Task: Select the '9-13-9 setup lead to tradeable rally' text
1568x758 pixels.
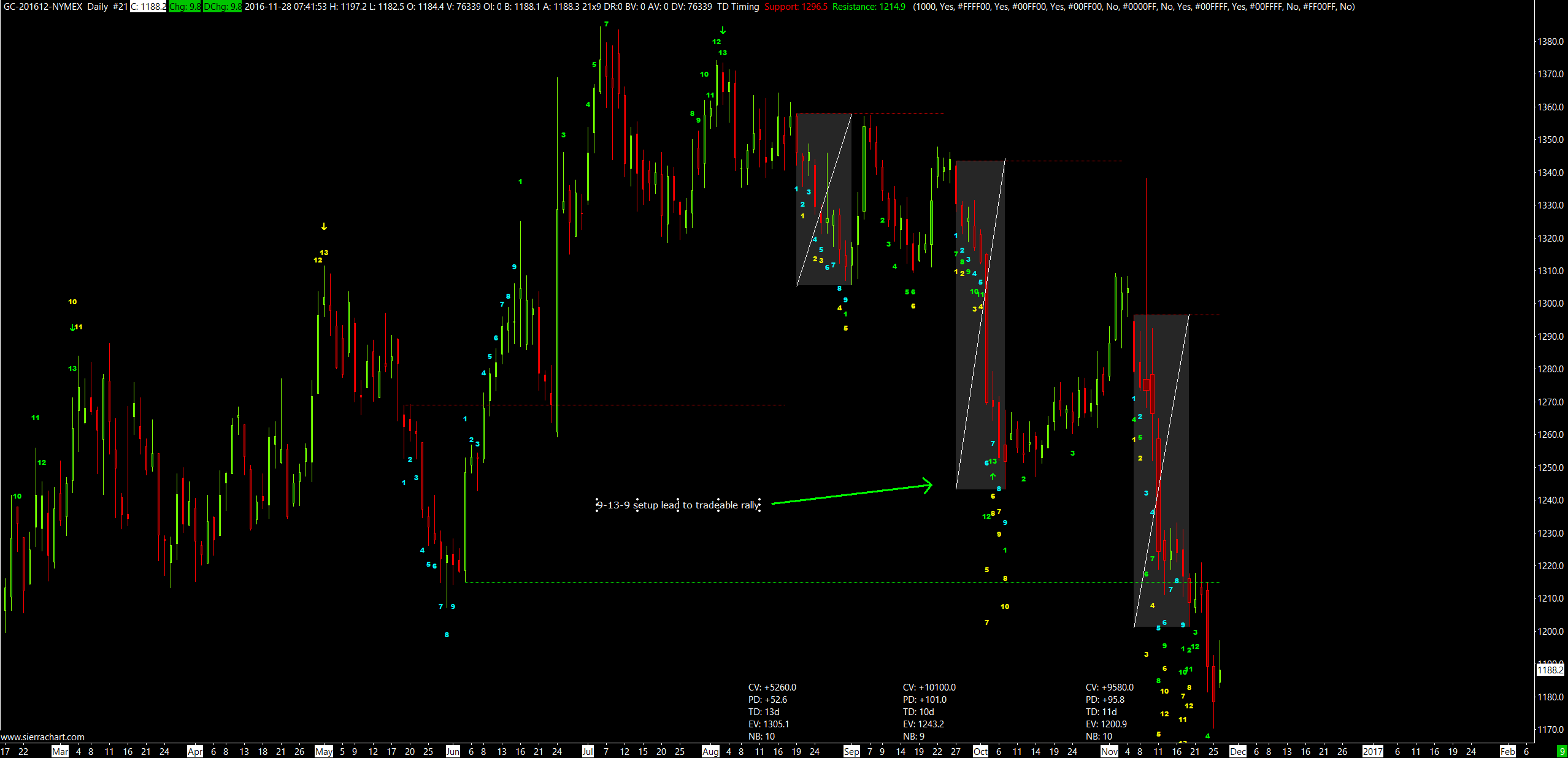Action: point(678,505)
